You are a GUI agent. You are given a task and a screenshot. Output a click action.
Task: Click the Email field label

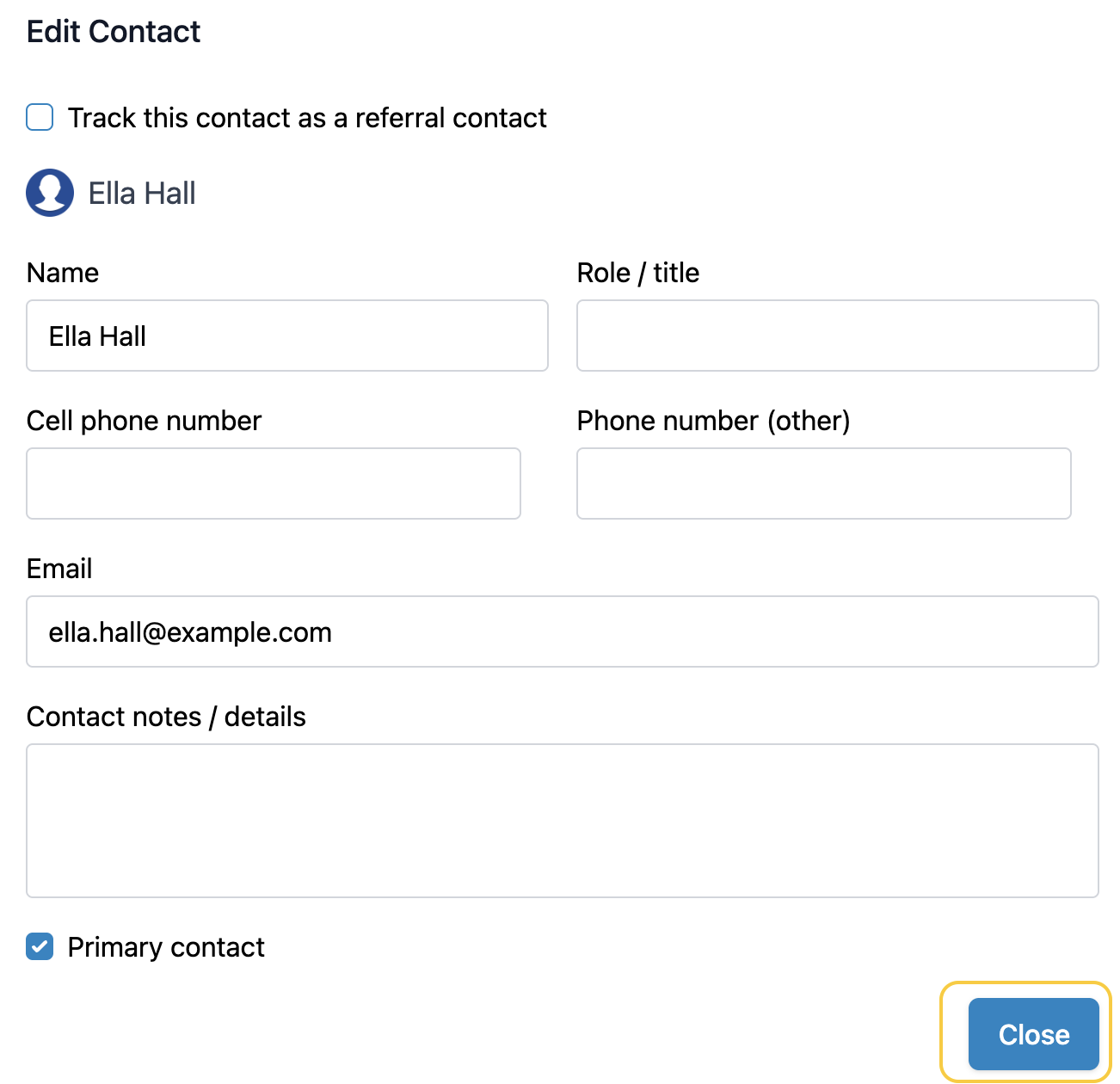pos(59,569)
